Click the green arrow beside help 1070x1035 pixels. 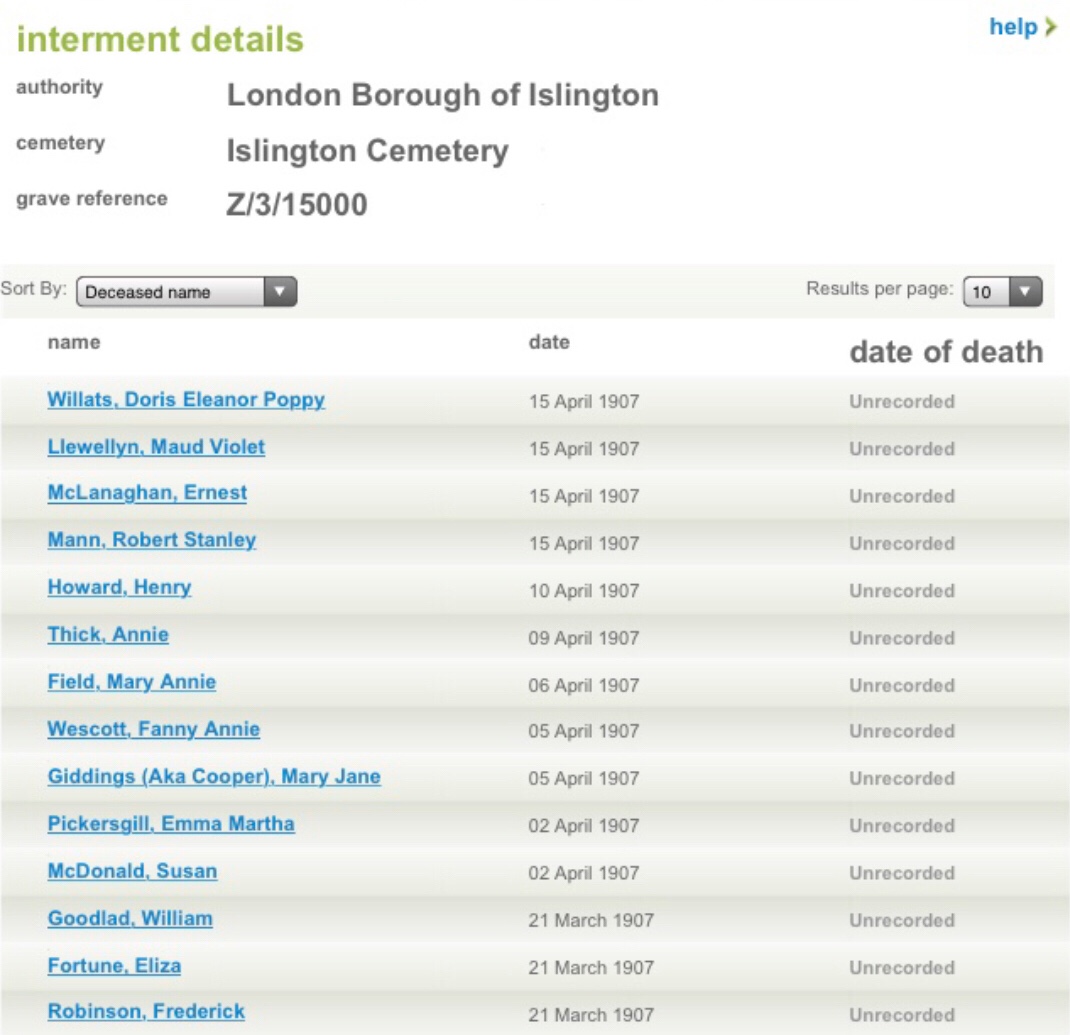click(x=1050, y=27)
